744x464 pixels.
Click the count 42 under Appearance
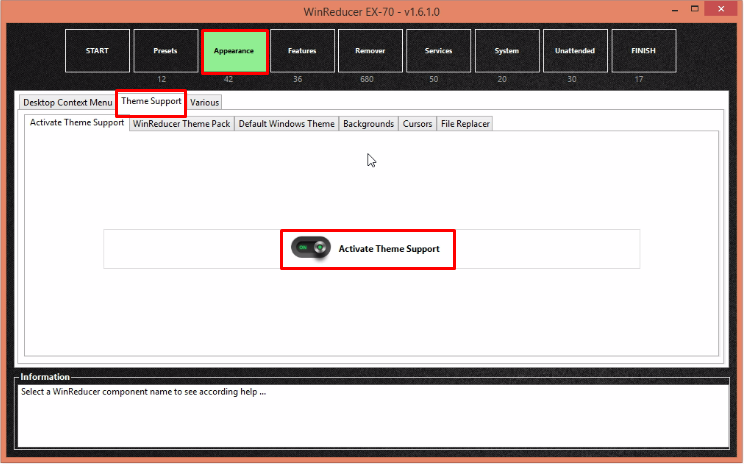[228, 79]
